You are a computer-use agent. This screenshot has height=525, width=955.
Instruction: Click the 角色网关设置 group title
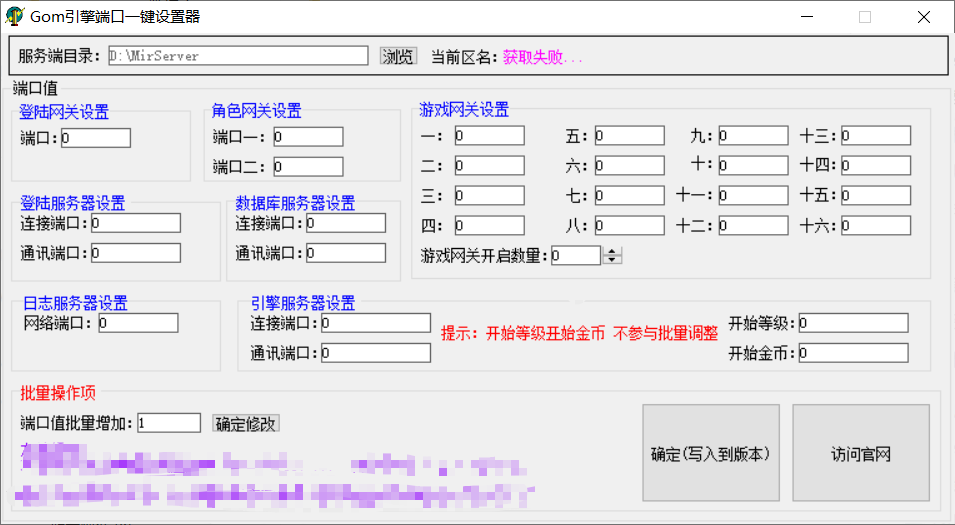pyautogui.click(x=256, y=111)
